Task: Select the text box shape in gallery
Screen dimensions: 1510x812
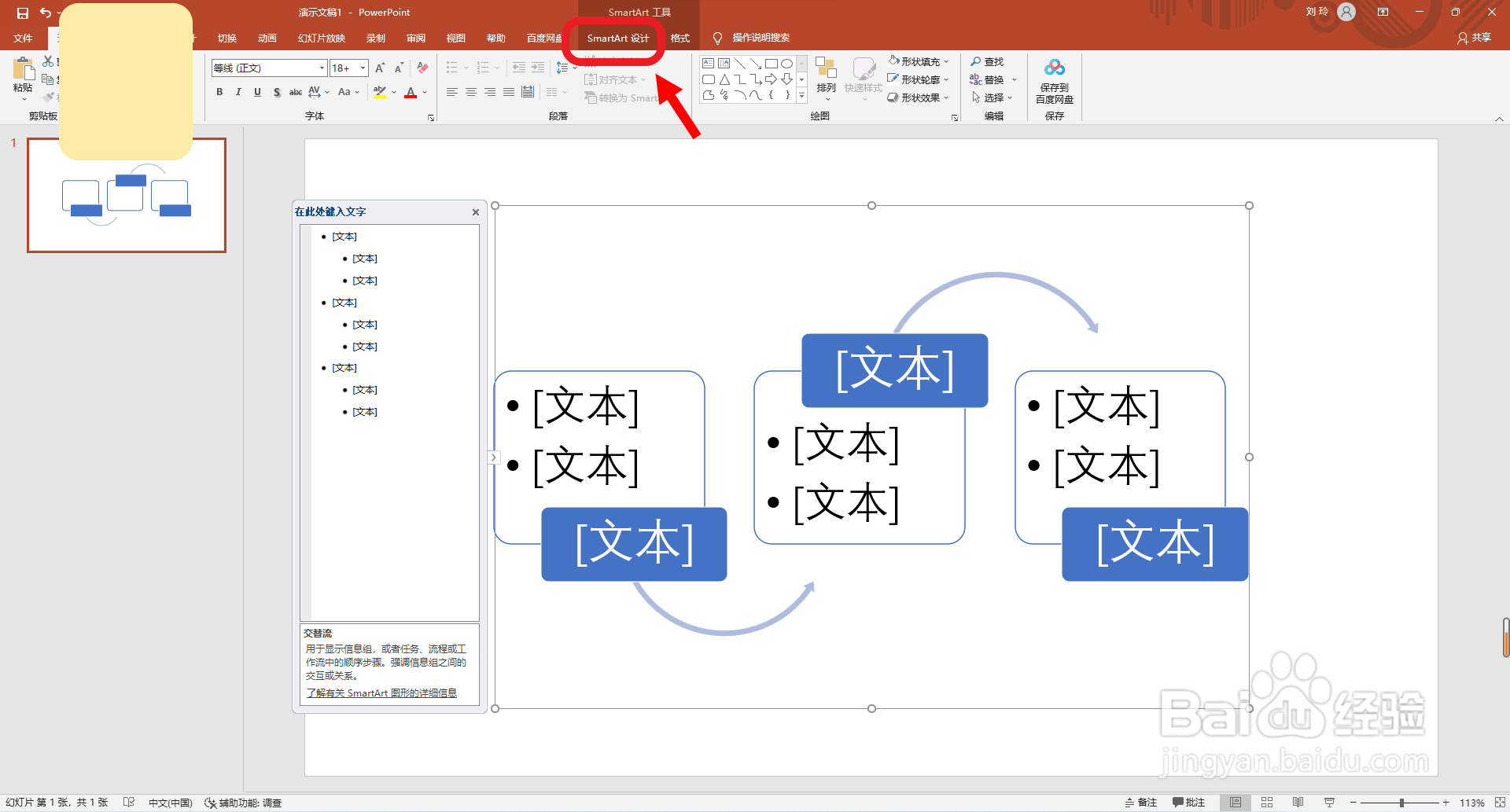Action: pos(709,64)
